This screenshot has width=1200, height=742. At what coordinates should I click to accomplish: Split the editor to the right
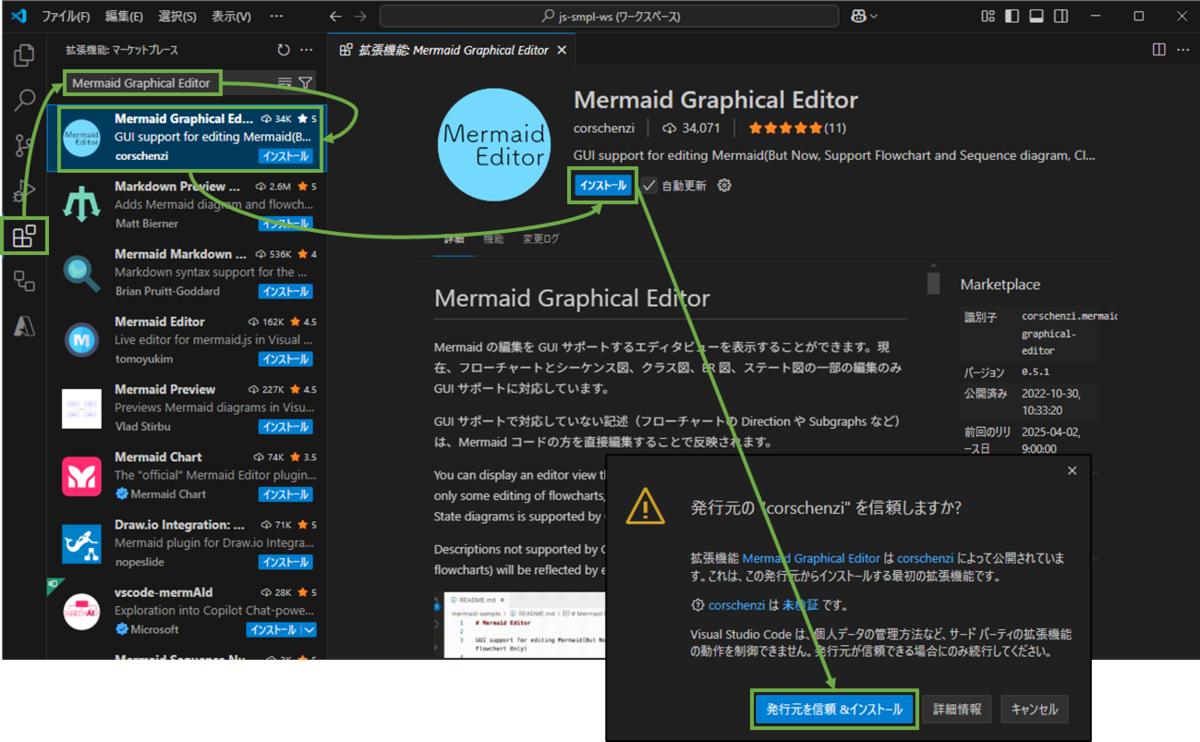pyautogui.click(x=1159, y=49)
